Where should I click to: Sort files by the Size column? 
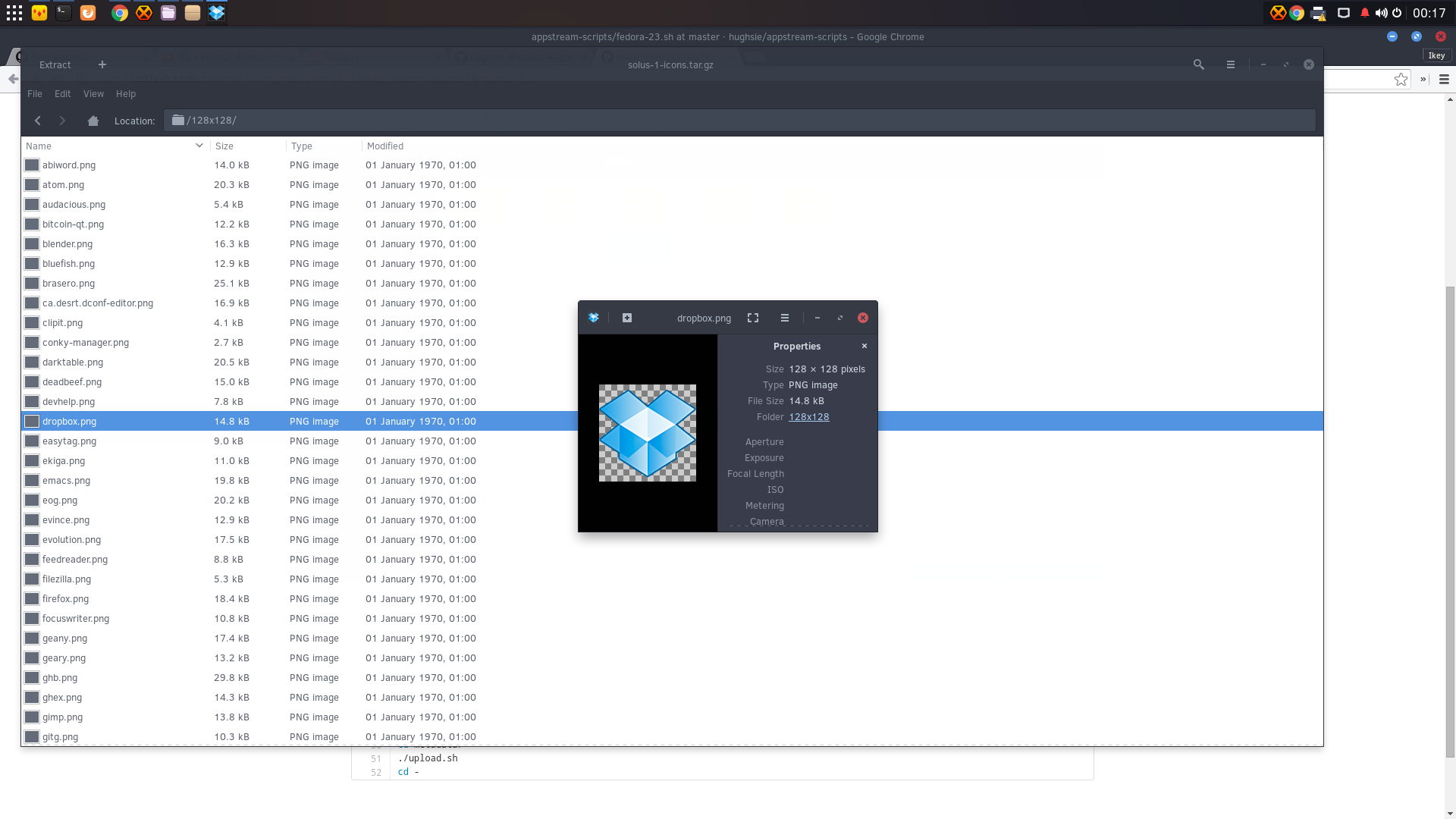tap(248, 146)
